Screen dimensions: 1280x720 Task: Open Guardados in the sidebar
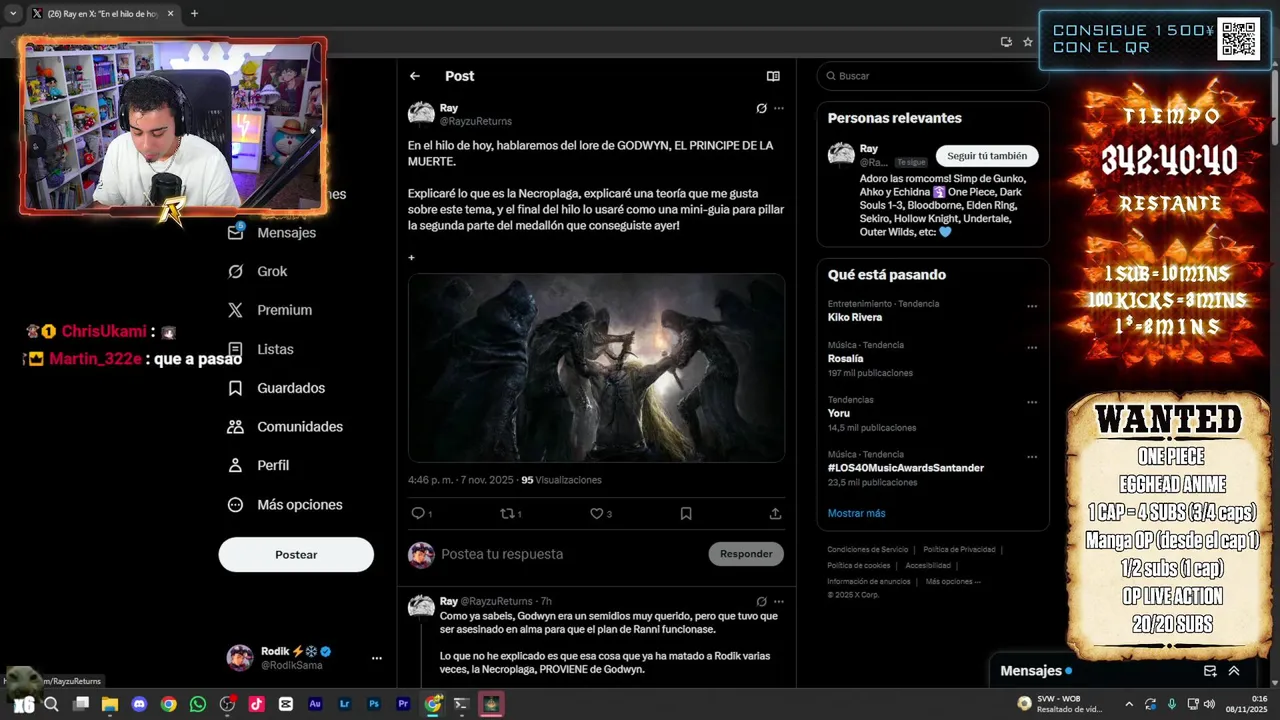click(x=277, y=388)
